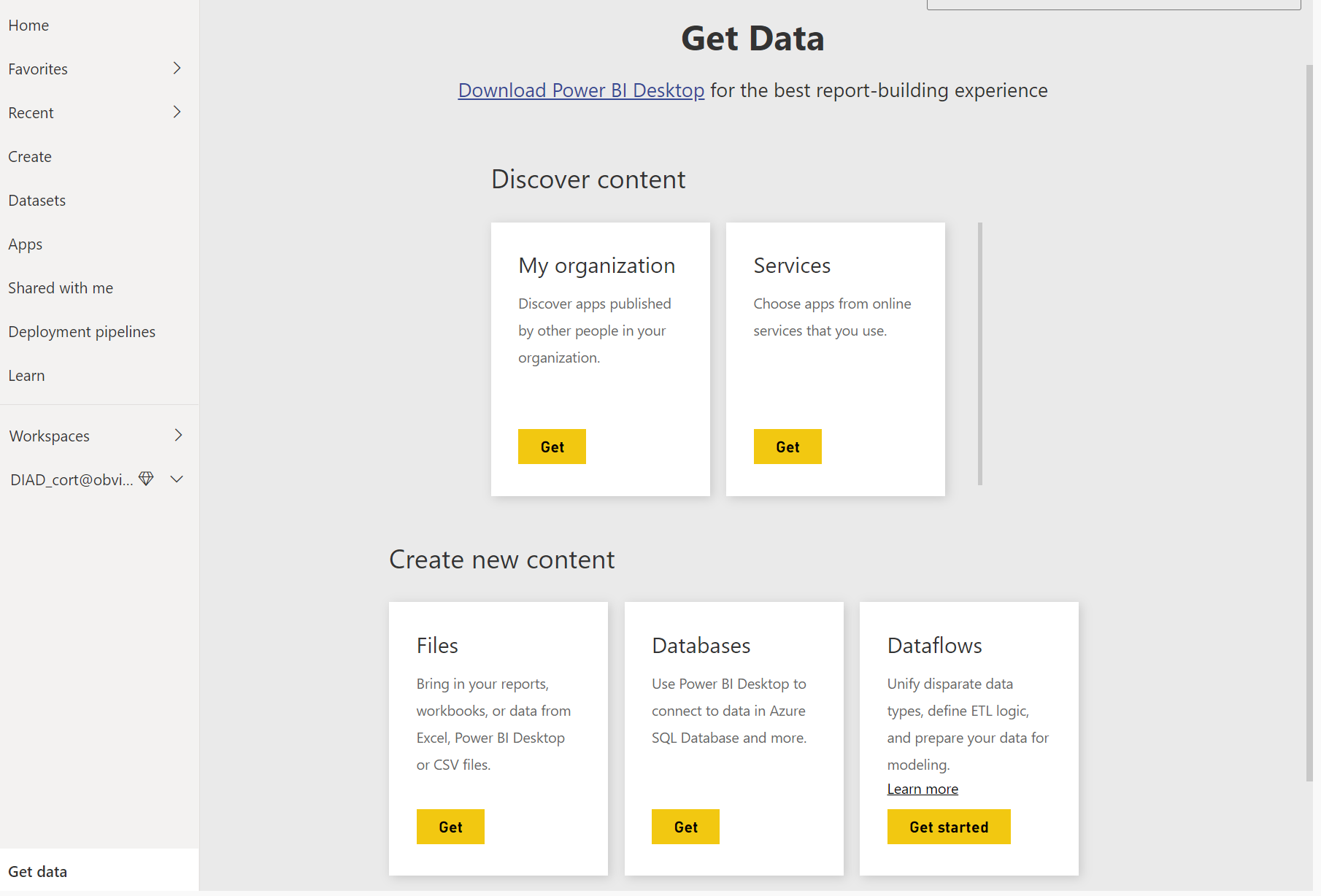The width and height of the screenshot is (1321, 896).
Task: Open Learn more about Dataflows
Action: pos(922,789)
